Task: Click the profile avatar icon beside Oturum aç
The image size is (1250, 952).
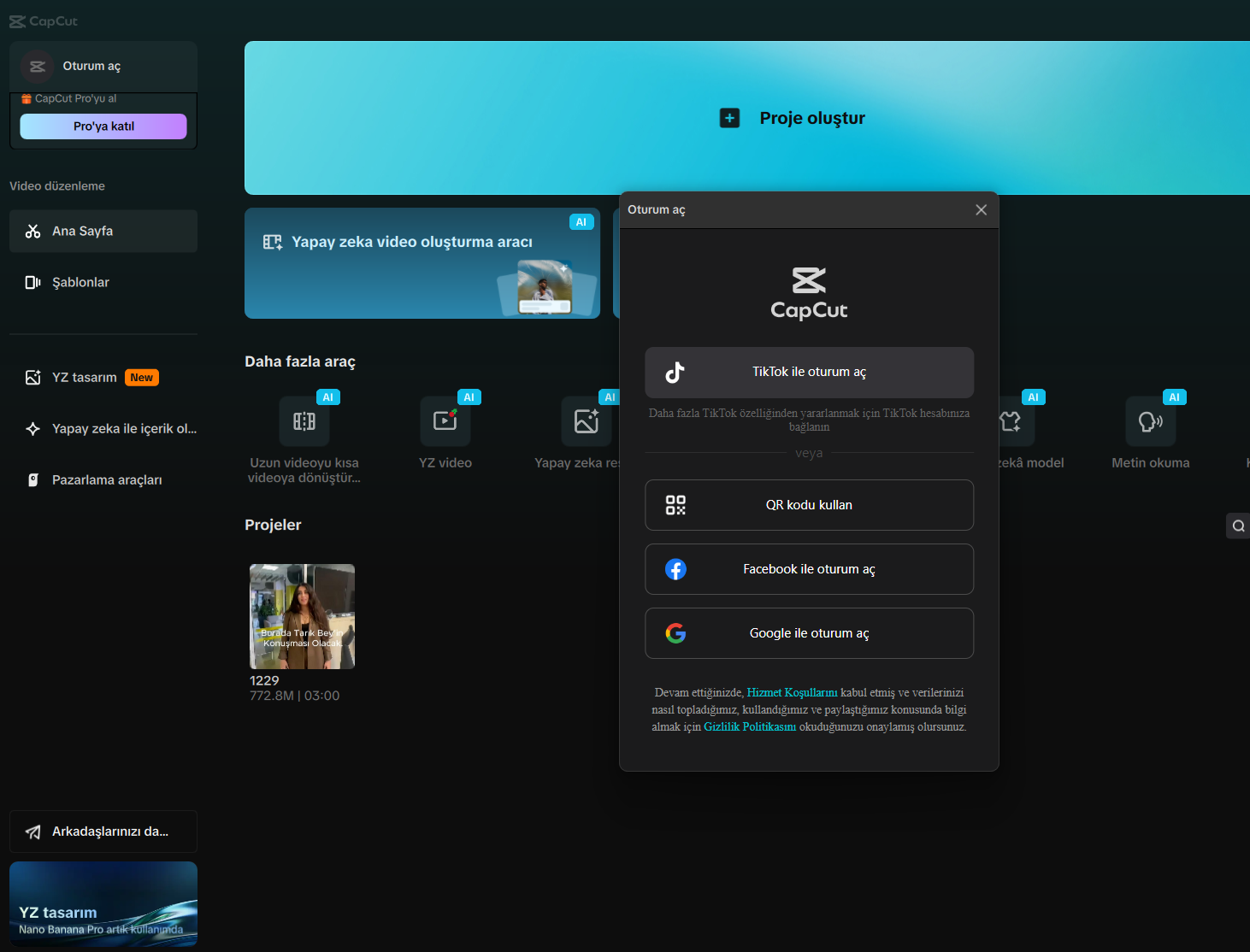Action: tap(37, 66)
